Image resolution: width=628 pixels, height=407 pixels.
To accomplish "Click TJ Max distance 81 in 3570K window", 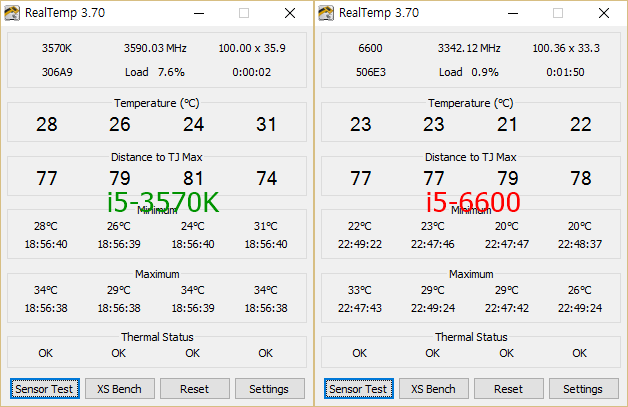I will click(193, 178).
